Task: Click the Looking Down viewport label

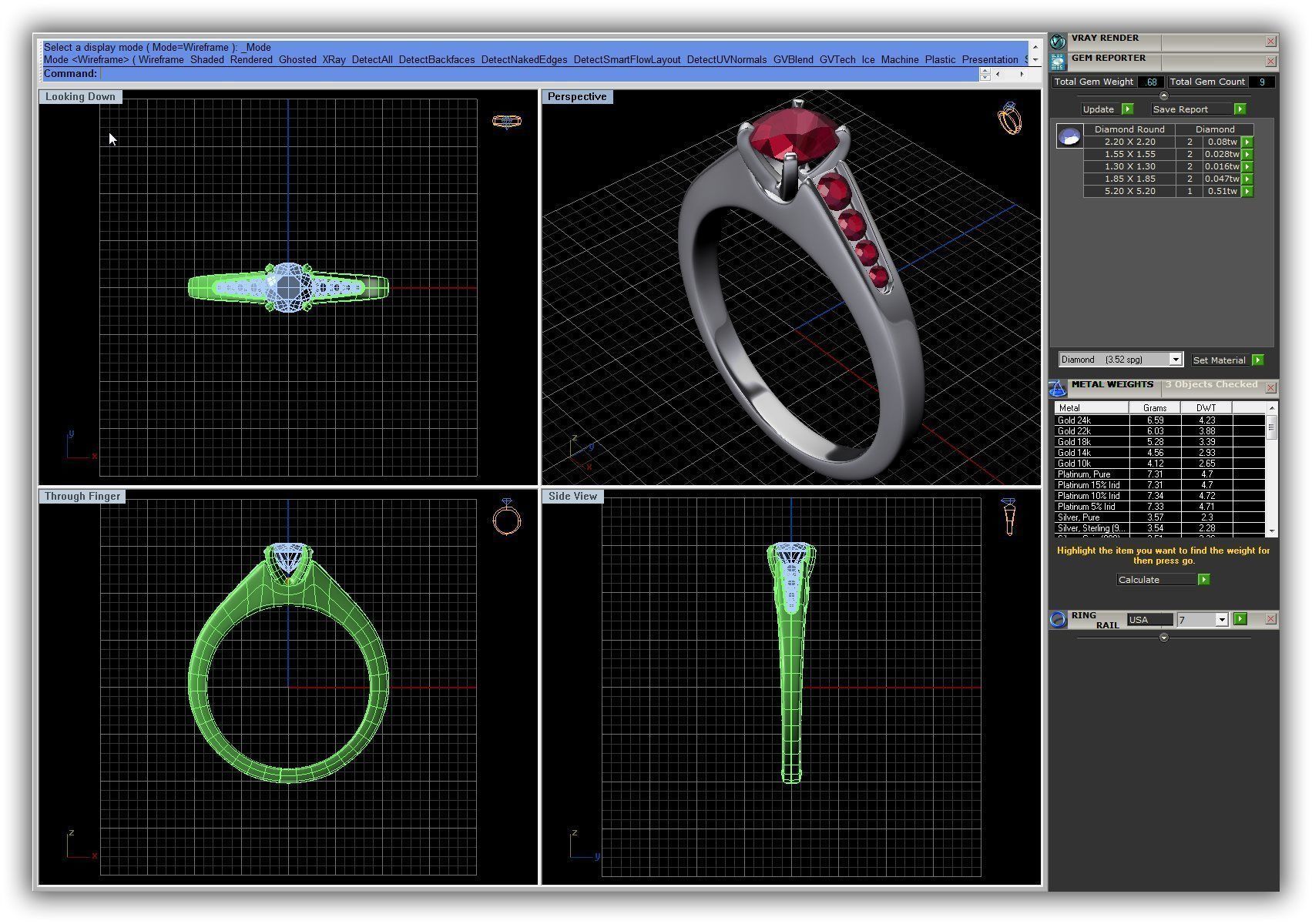Action: click(x=80, y=97)
